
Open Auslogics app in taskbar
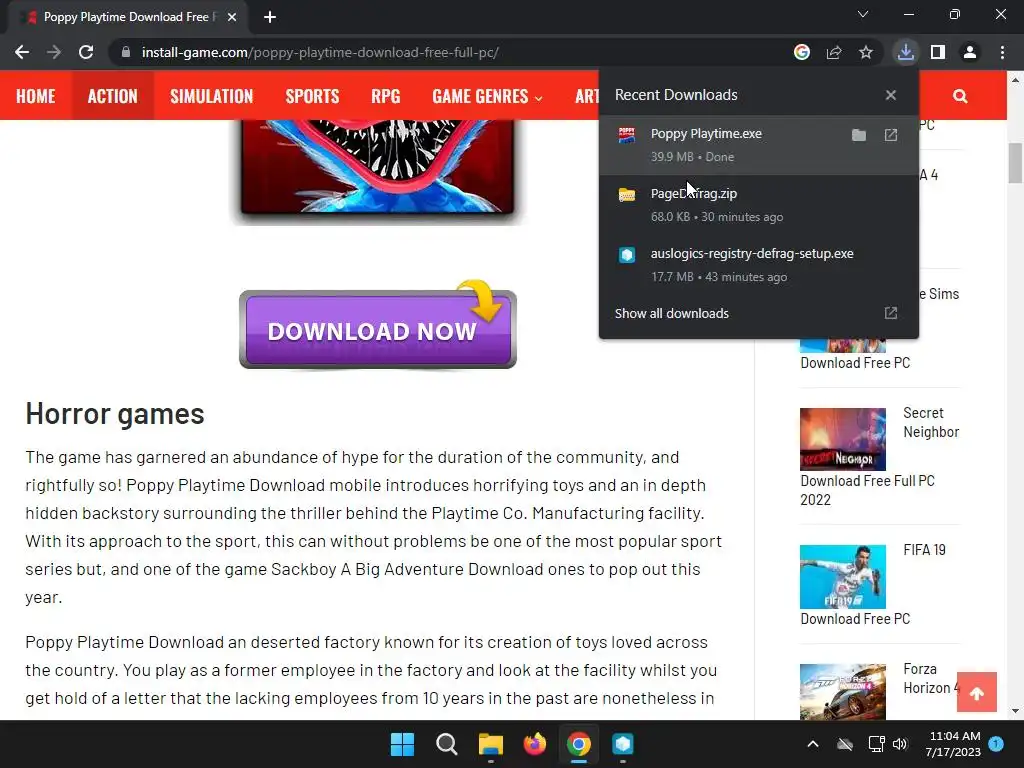(623, 744)
